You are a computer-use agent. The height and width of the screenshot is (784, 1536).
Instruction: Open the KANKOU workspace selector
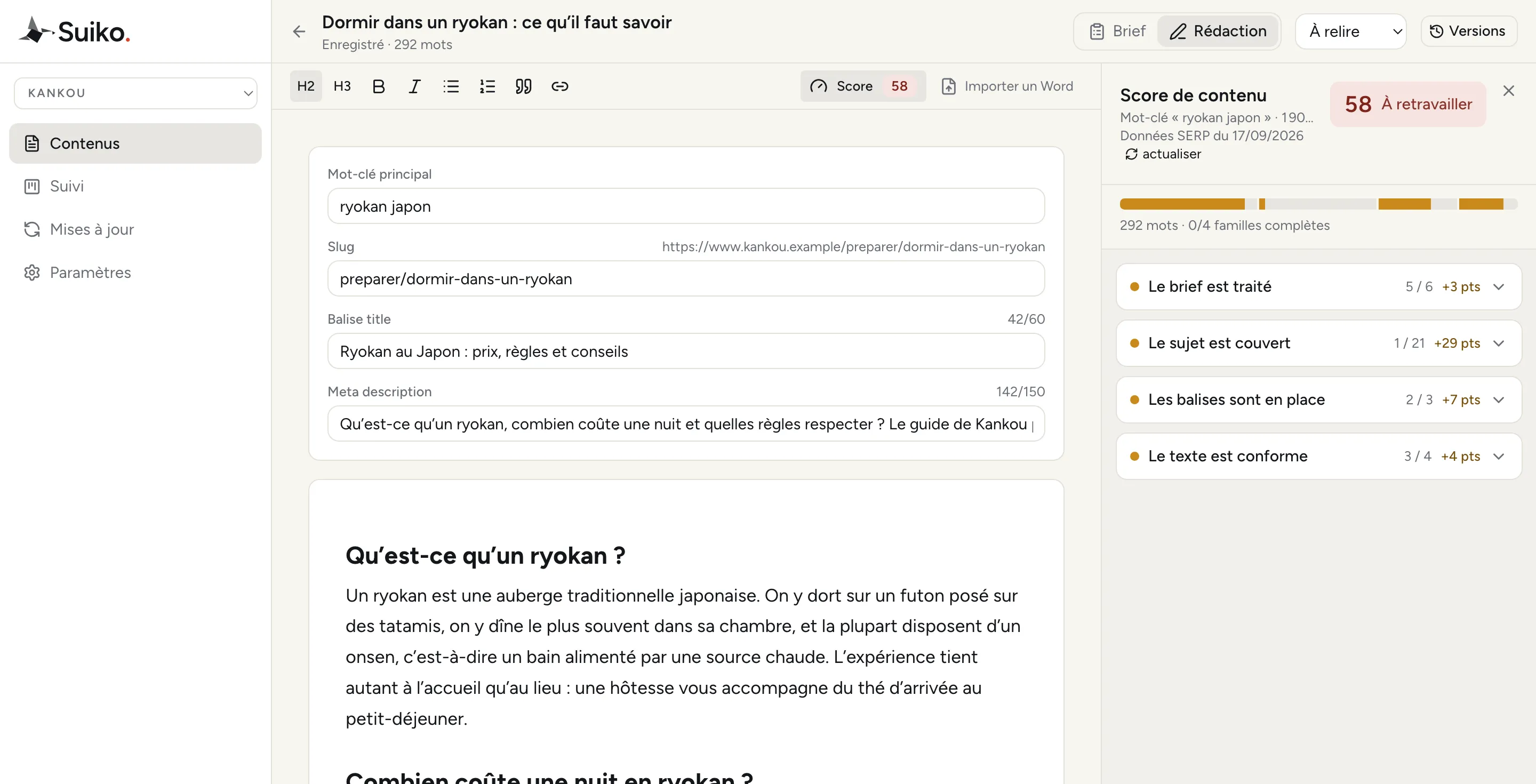[135, 93]
